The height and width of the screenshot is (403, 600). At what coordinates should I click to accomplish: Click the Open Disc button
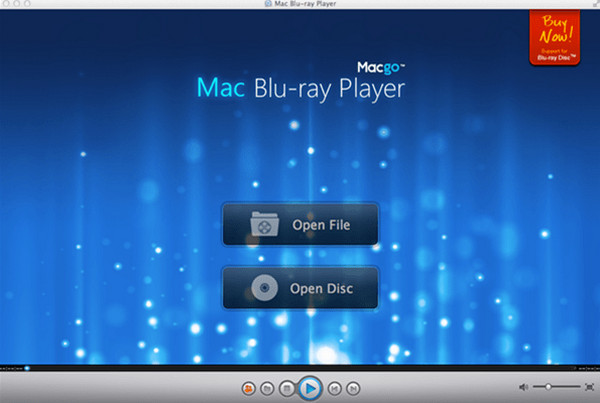[300, 288]
